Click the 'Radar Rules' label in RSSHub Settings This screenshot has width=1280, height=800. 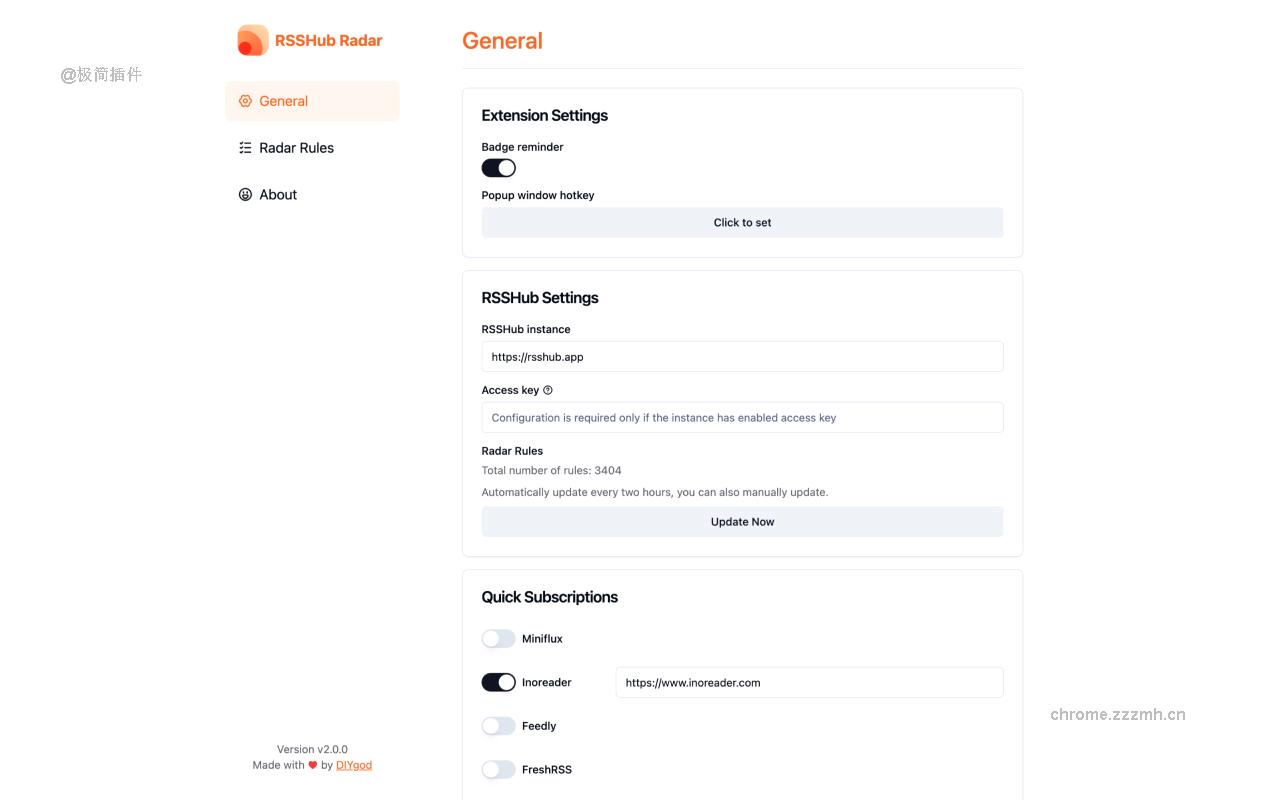point(512,451)
